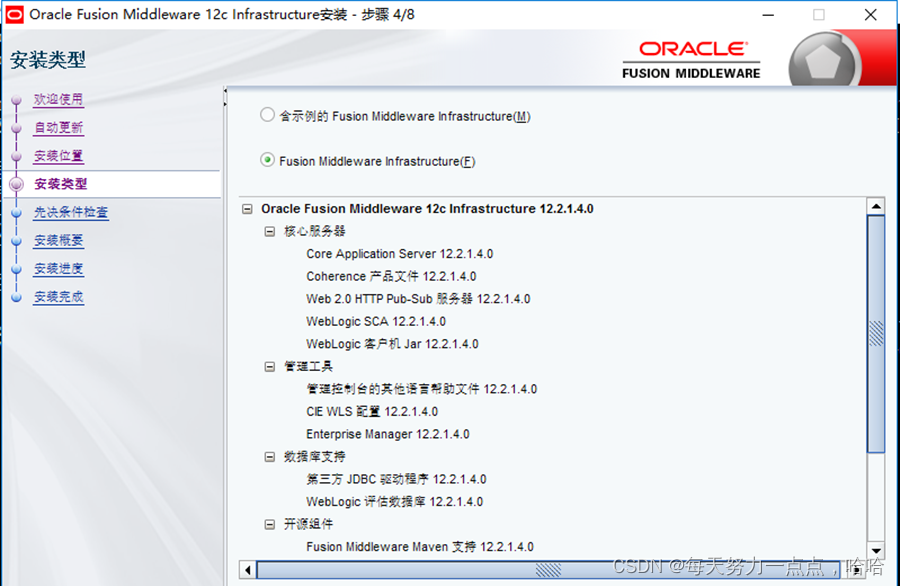Select WebLogic 客户机 Jar 12.2.1.4.0 row
Viewport: 900px width, 586px height.
coord(392,344)
